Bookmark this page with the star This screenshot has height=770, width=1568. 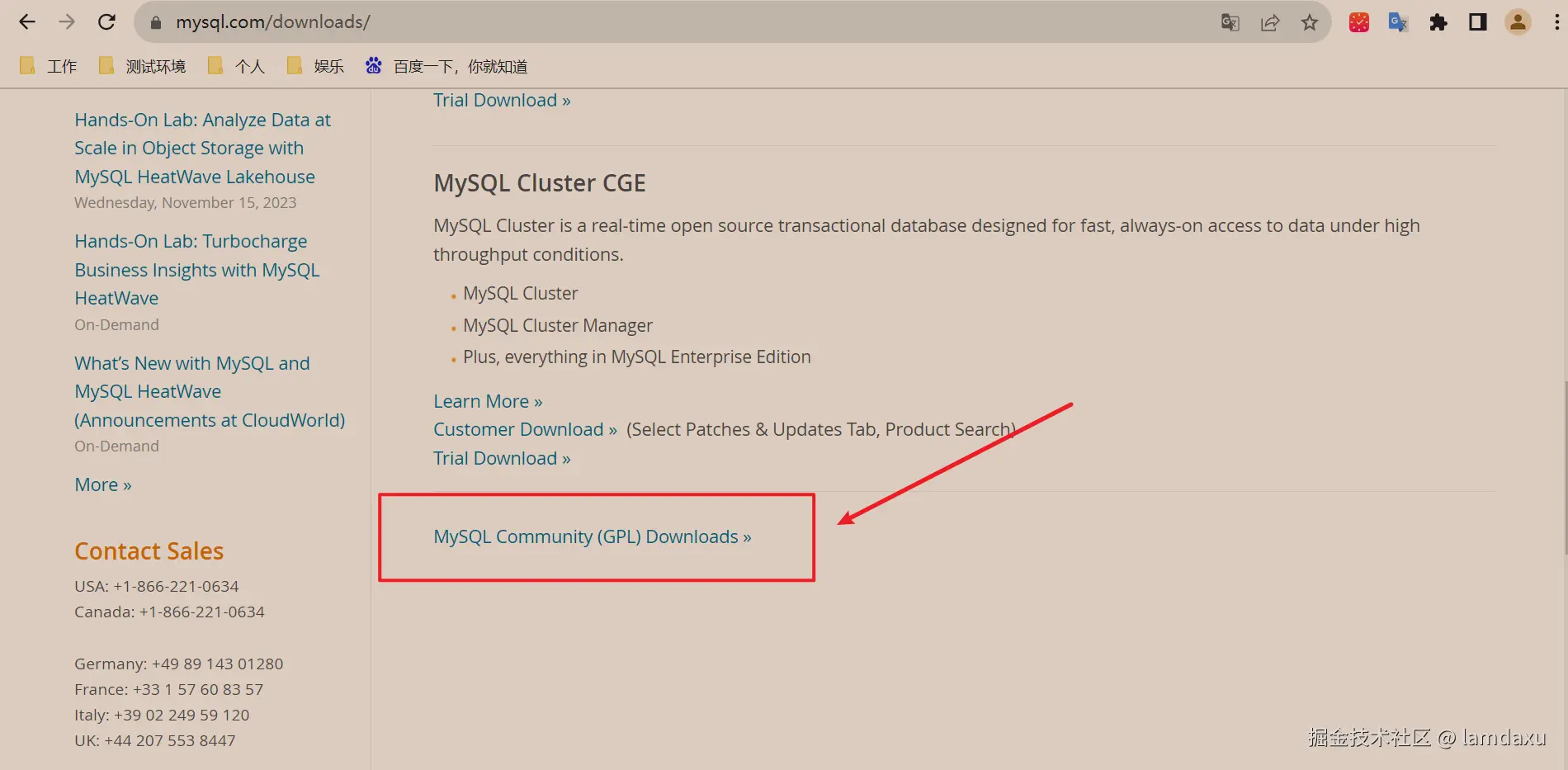pyautogui.click(x=1310, y=22)
